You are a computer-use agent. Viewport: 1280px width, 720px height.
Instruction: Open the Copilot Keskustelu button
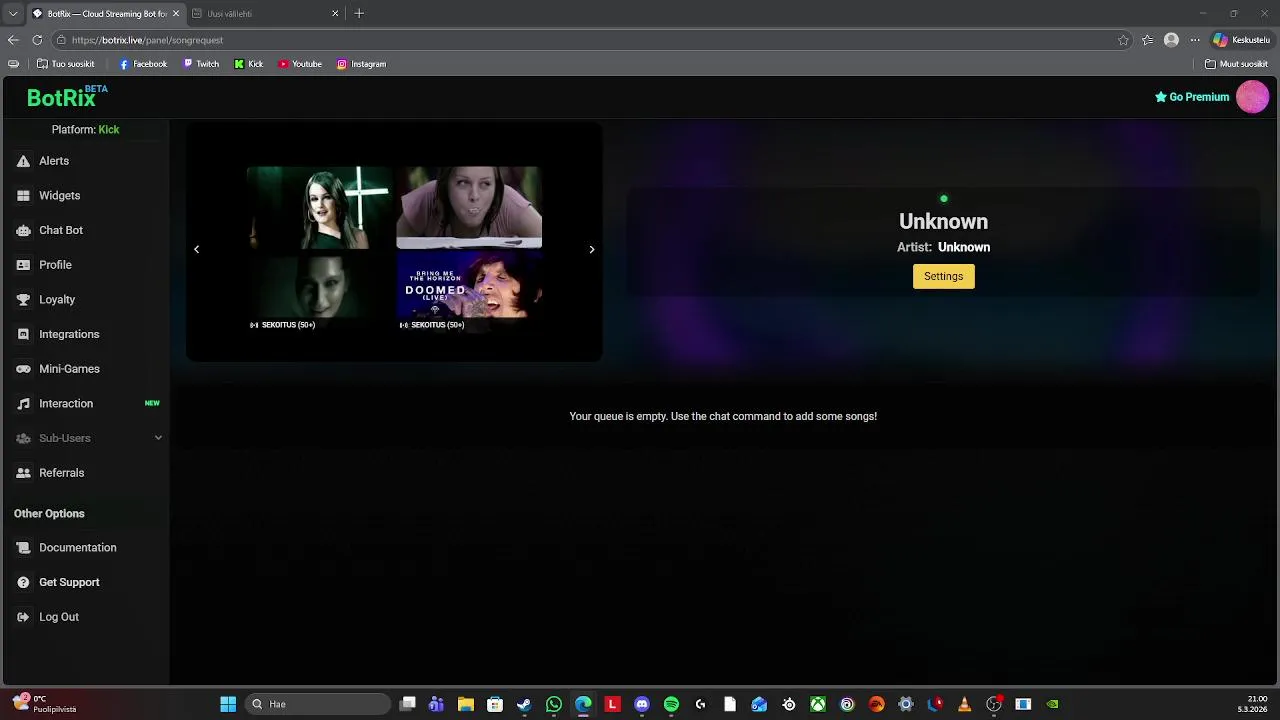(1241, 40)
